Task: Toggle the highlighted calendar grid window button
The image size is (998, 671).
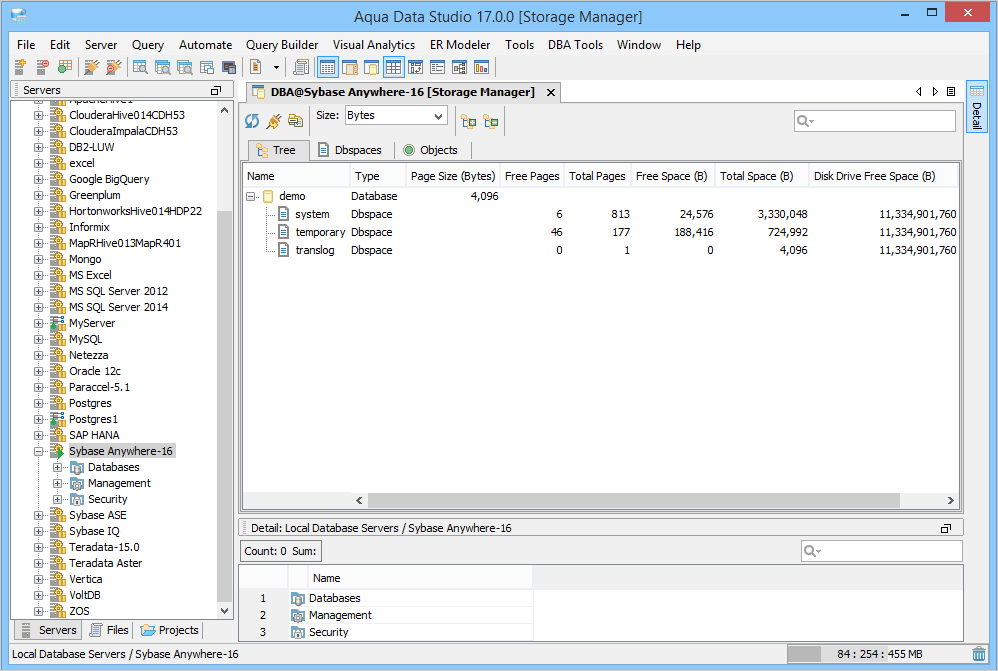Action: pyautogui.click(x=328, y=67)
